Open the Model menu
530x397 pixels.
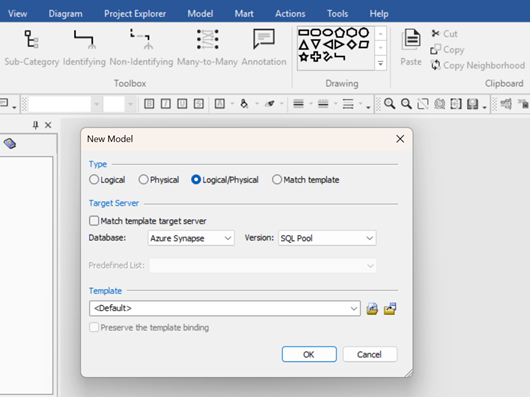pos(200,14)
